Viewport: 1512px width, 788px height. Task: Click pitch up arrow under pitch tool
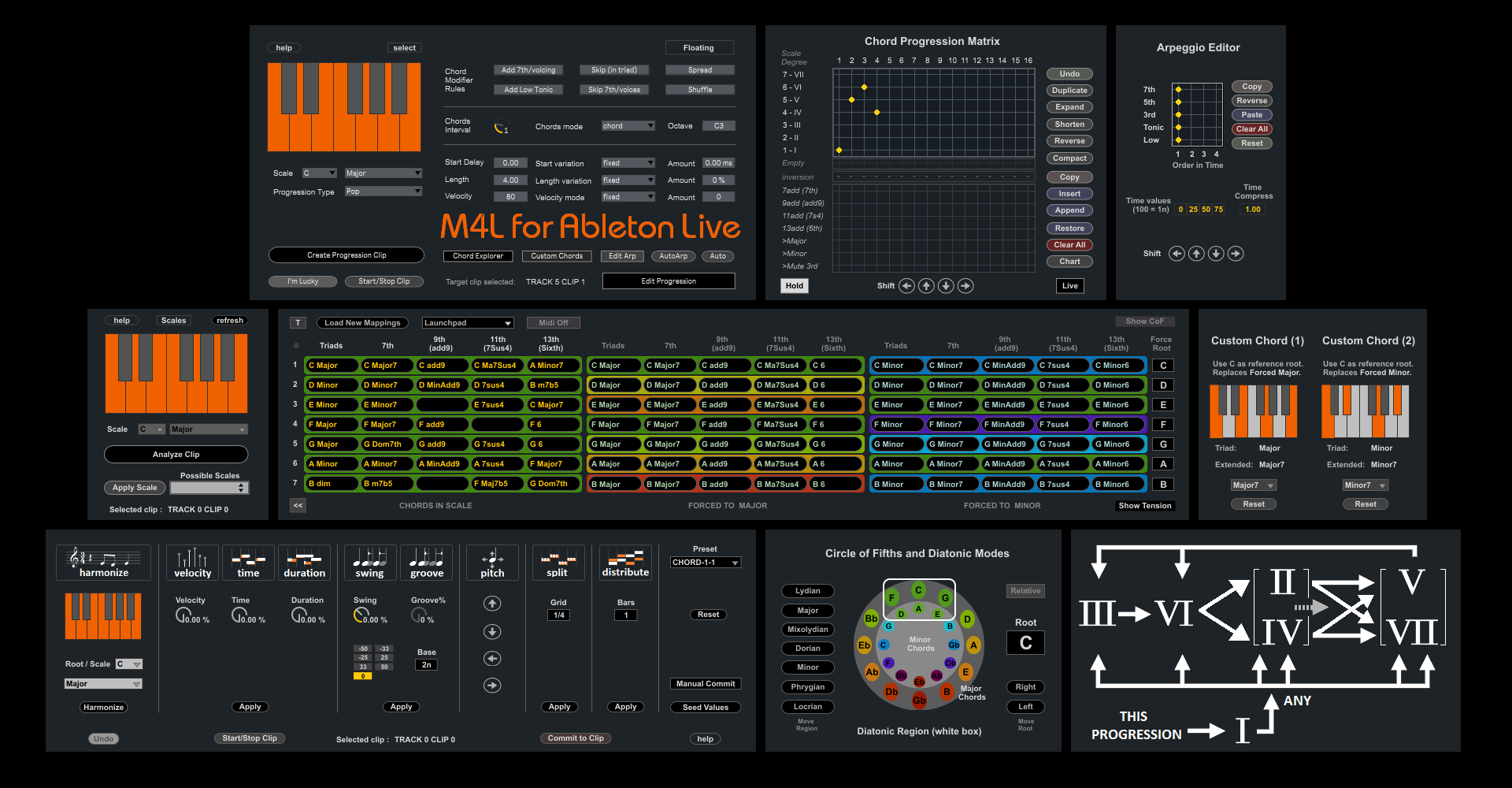(x=492, y=604)
